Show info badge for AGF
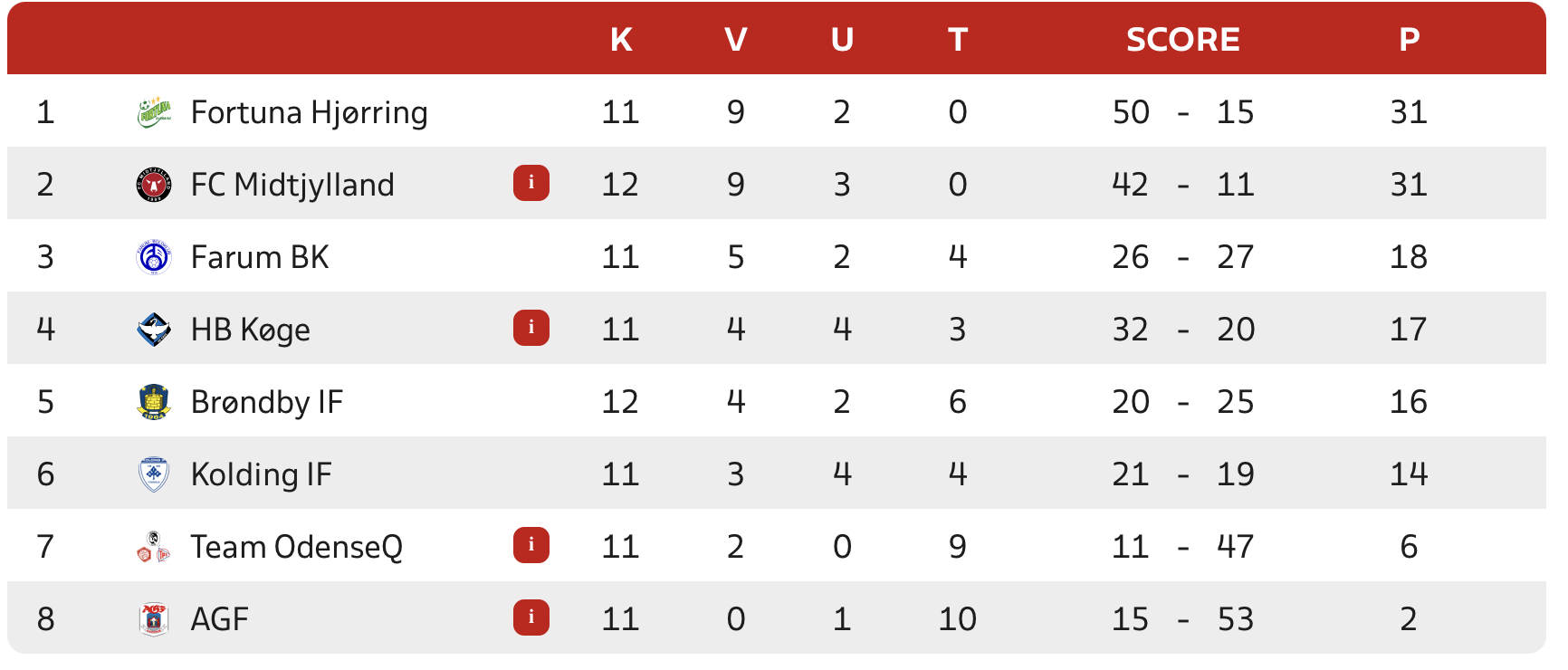This screenshot has height=670, width=1568. 531,617
